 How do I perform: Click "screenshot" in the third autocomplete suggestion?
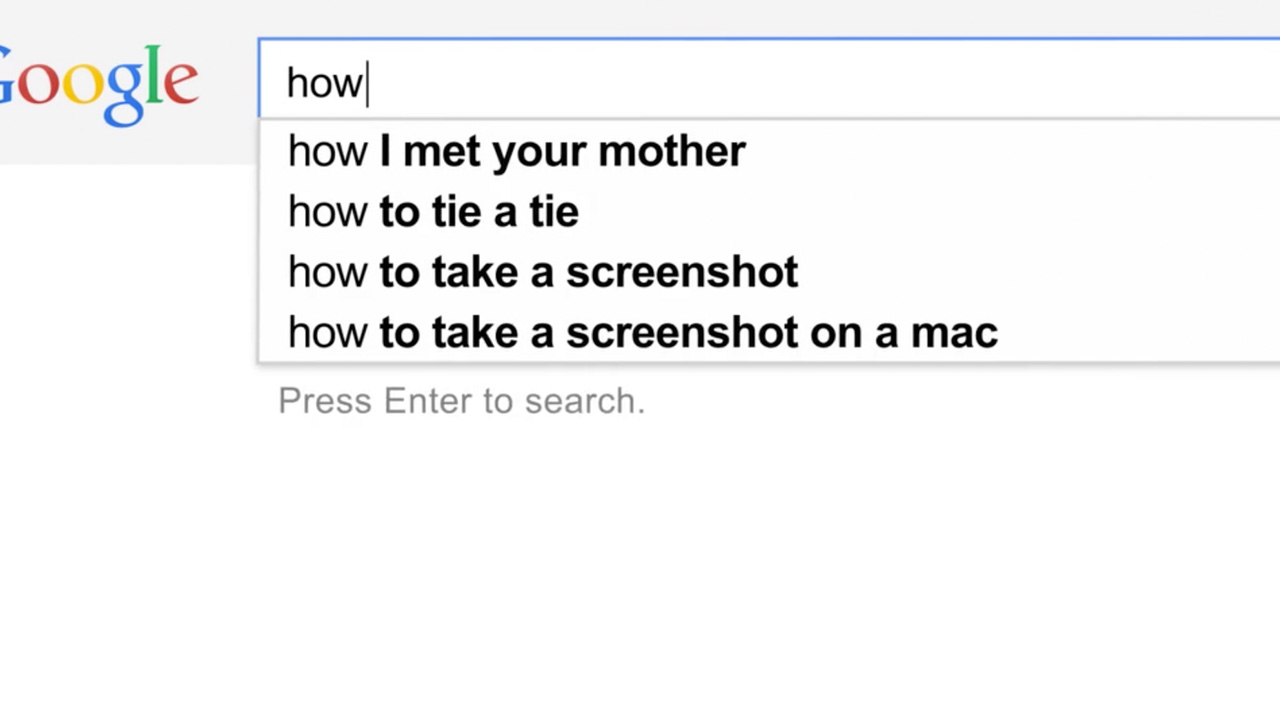[682, 272]
